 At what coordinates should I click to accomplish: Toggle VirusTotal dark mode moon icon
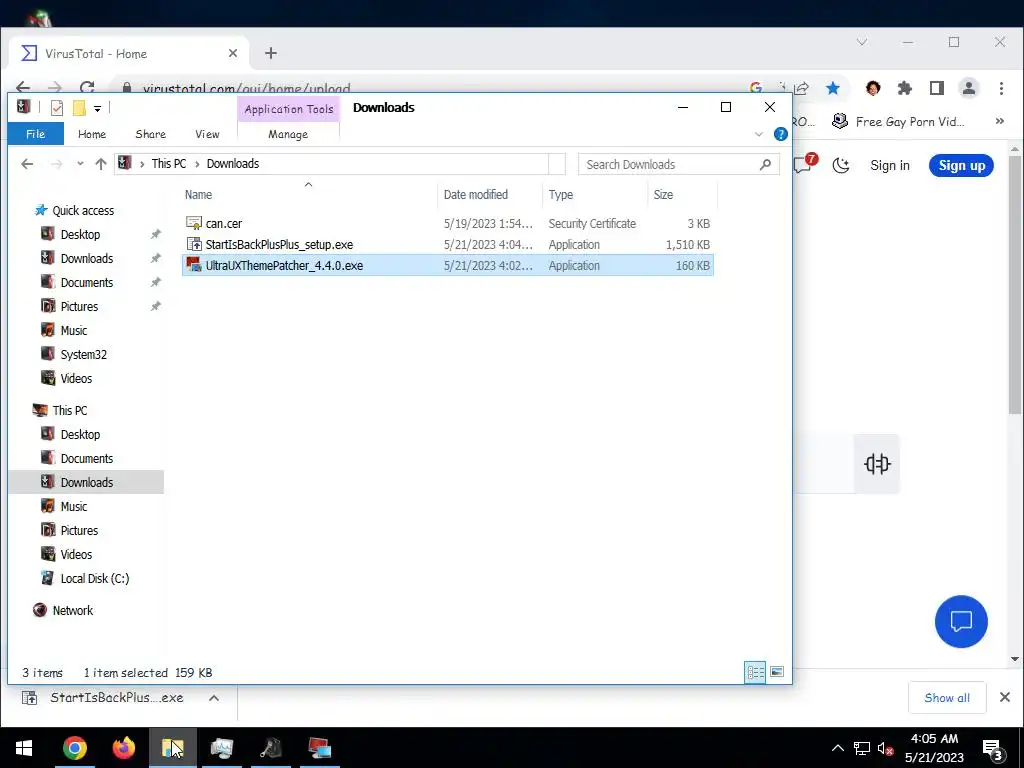coord(841,165)
